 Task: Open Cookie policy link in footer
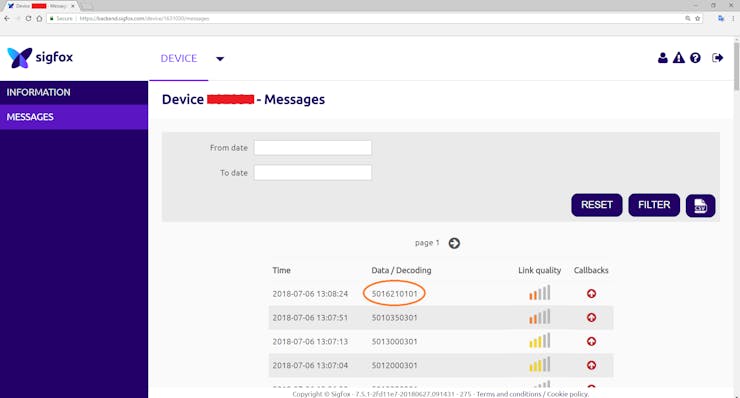(568, 394)
